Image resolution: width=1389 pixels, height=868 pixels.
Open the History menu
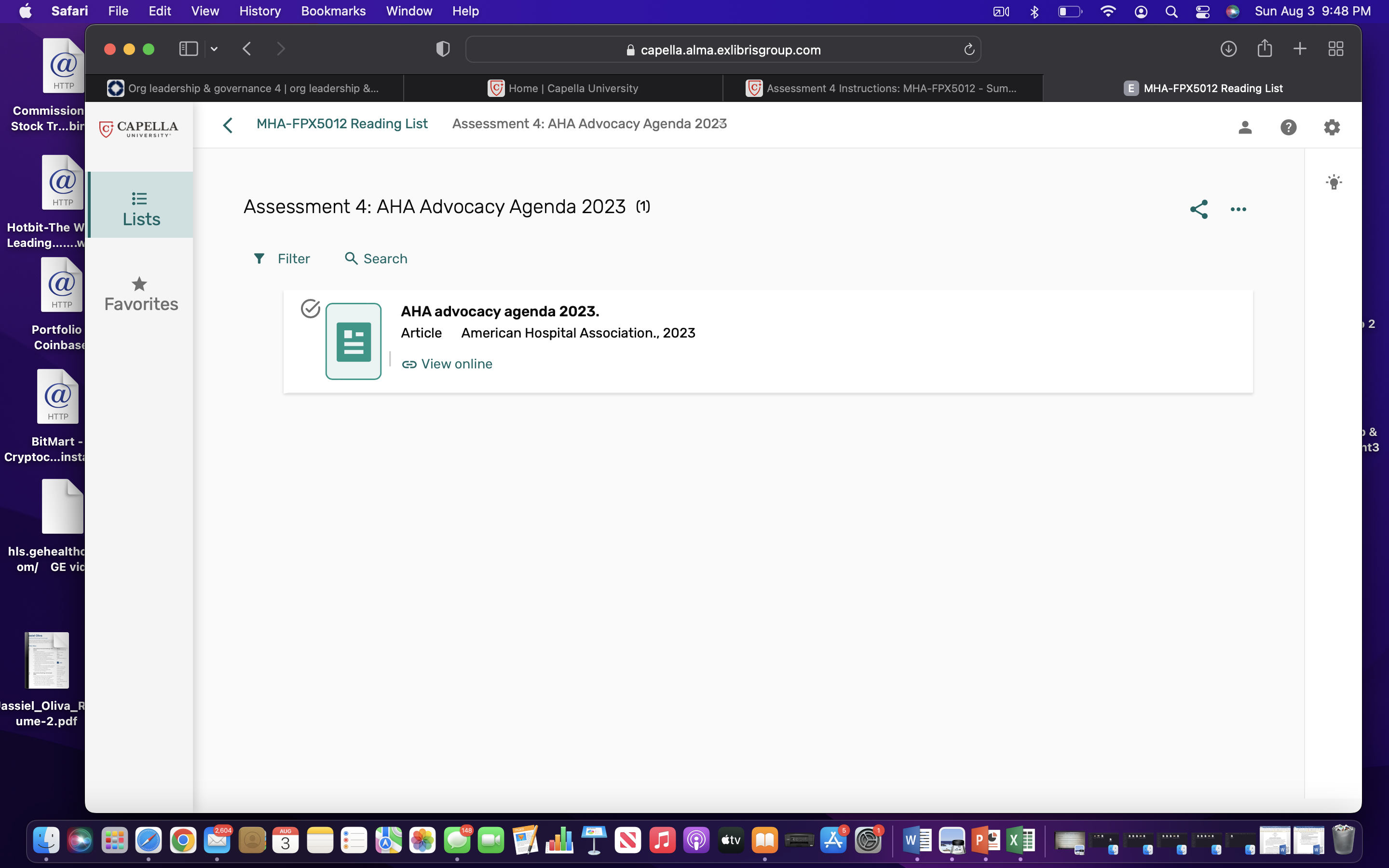(259, 11)
